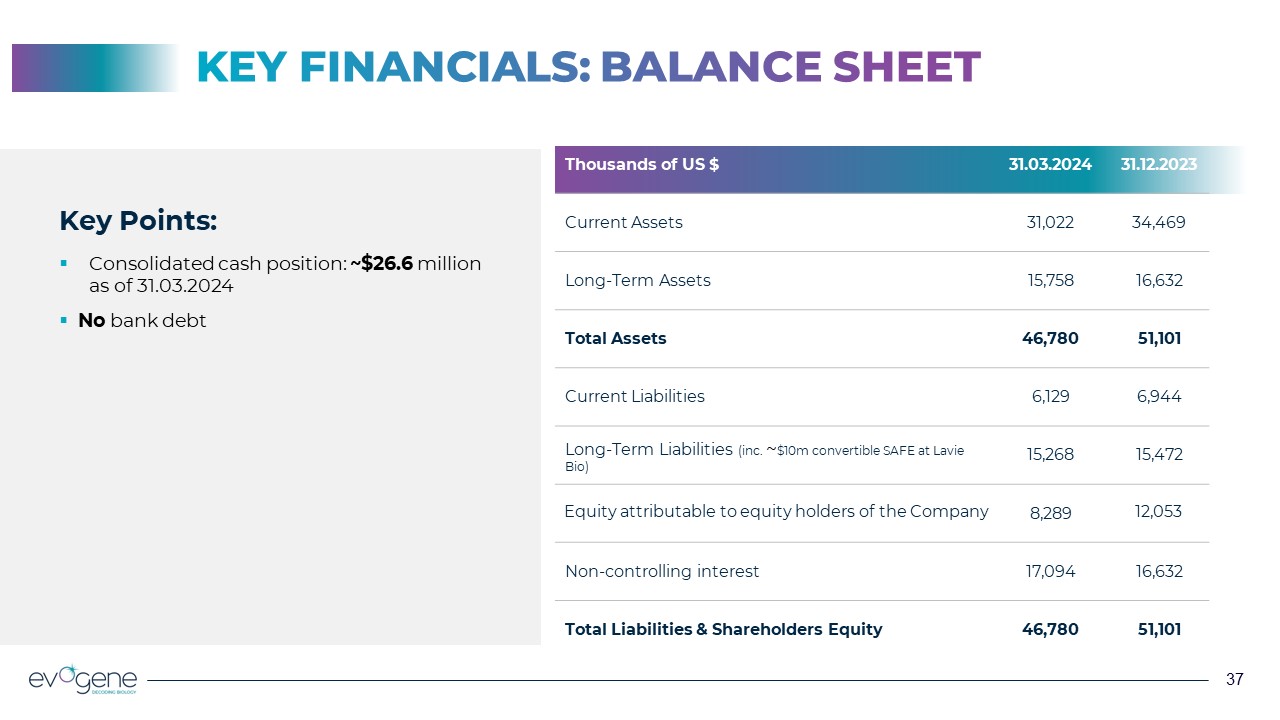Click the Key Points heading
1280x720 pixels.
click(138, 220)
